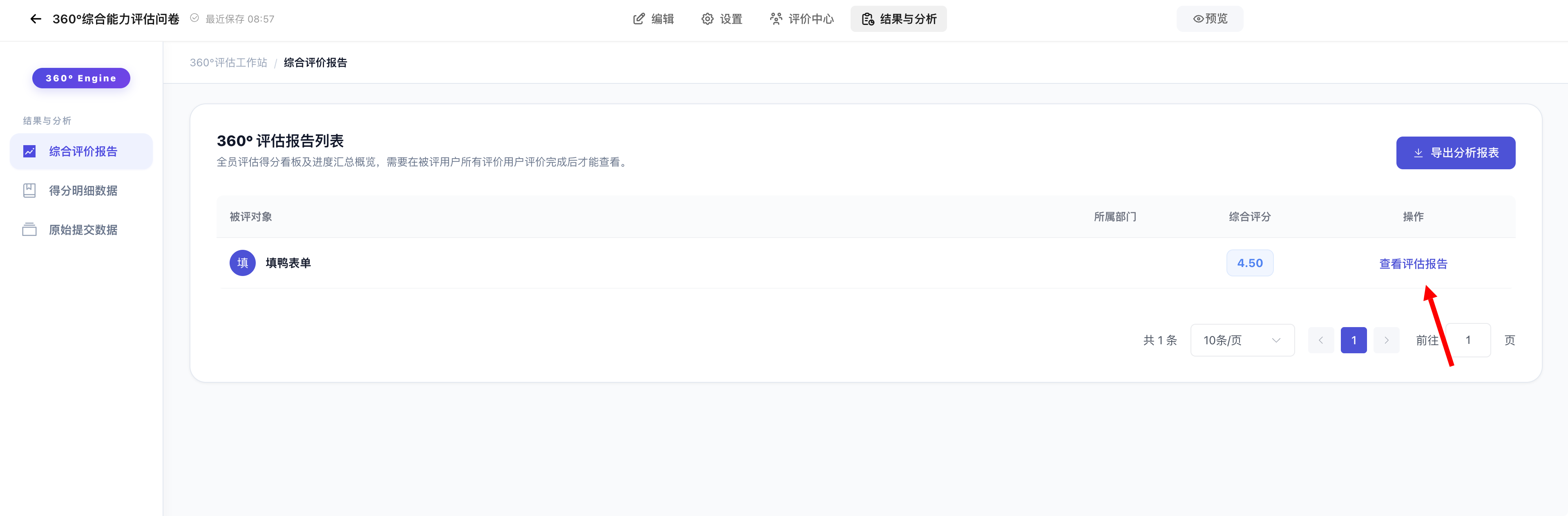
Task: Click the saved checkmark status icon
Action: tap(194, 18)
